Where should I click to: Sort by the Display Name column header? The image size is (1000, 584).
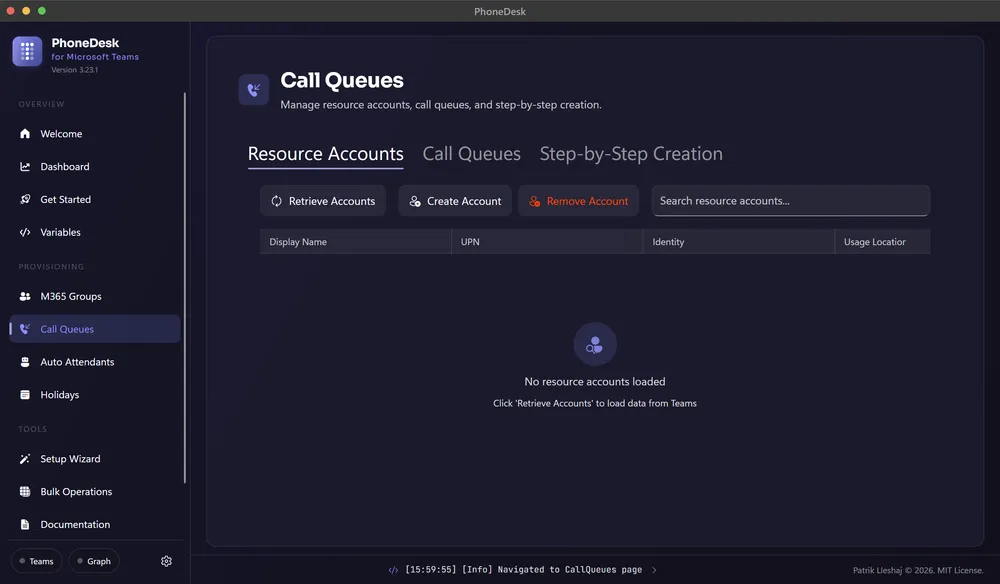click(x=355, y=242)
